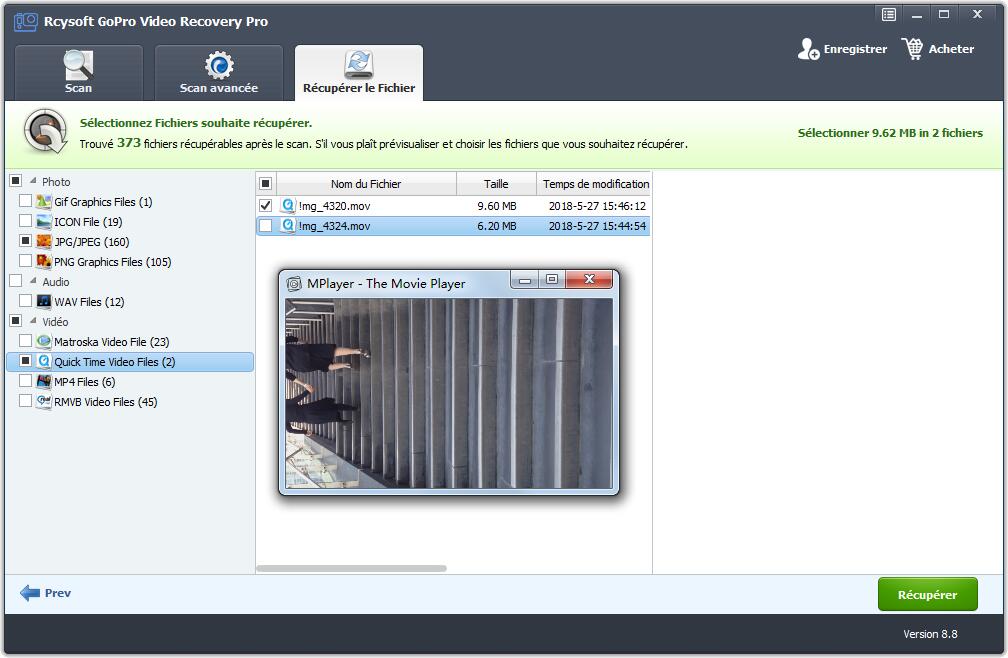The image size is (1008, 658).
Task: Collapse the Photo category tree
Action: (x=32, y=182)
